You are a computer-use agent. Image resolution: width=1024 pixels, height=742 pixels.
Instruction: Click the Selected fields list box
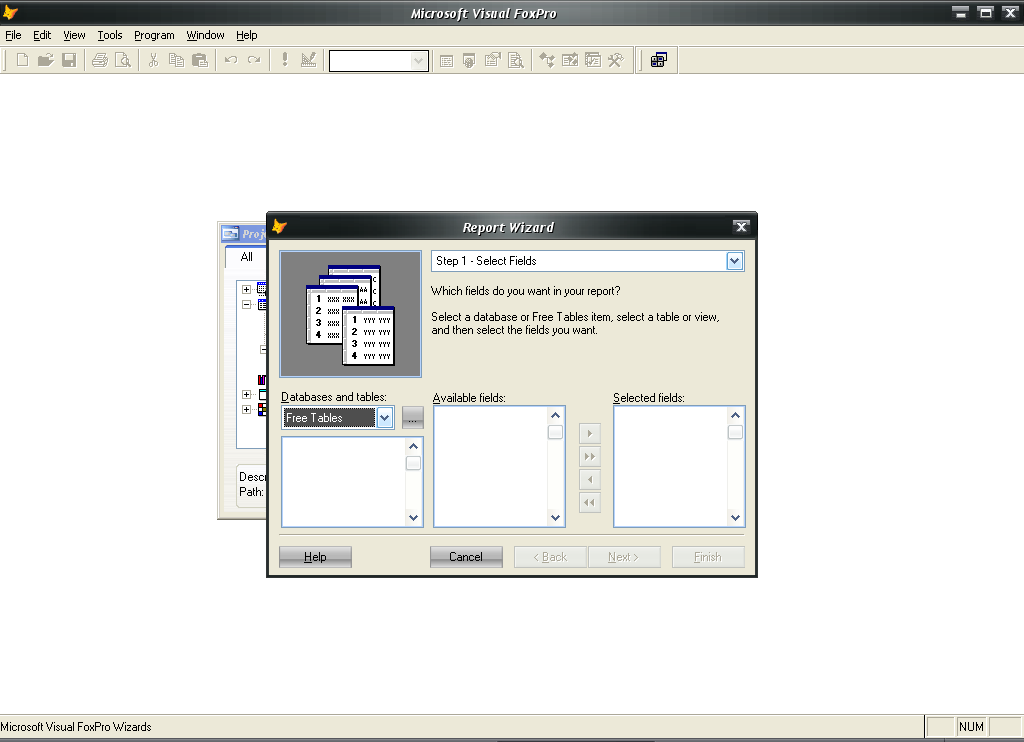pyautogui.click(x=679, y=466)
